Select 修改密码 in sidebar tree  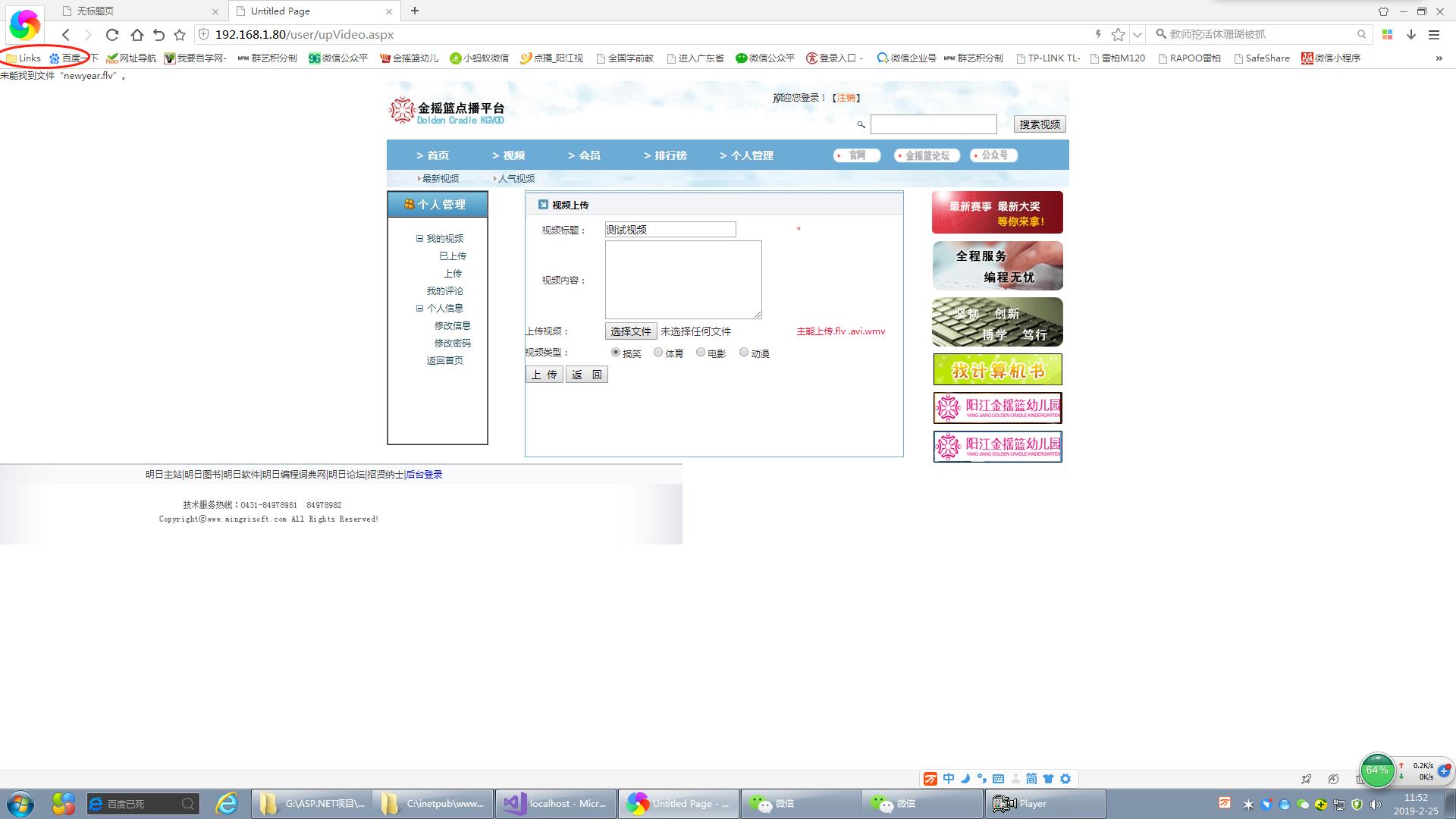point(453,344)
